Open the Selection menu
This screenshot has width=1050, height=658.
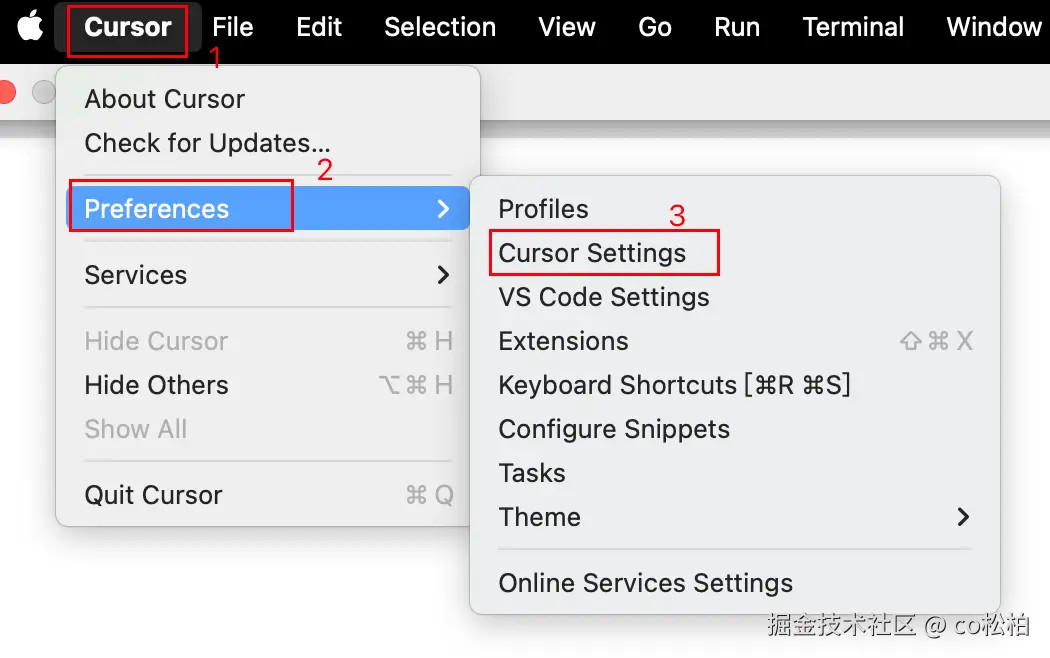pyautogui.click(x=440, y=27)
